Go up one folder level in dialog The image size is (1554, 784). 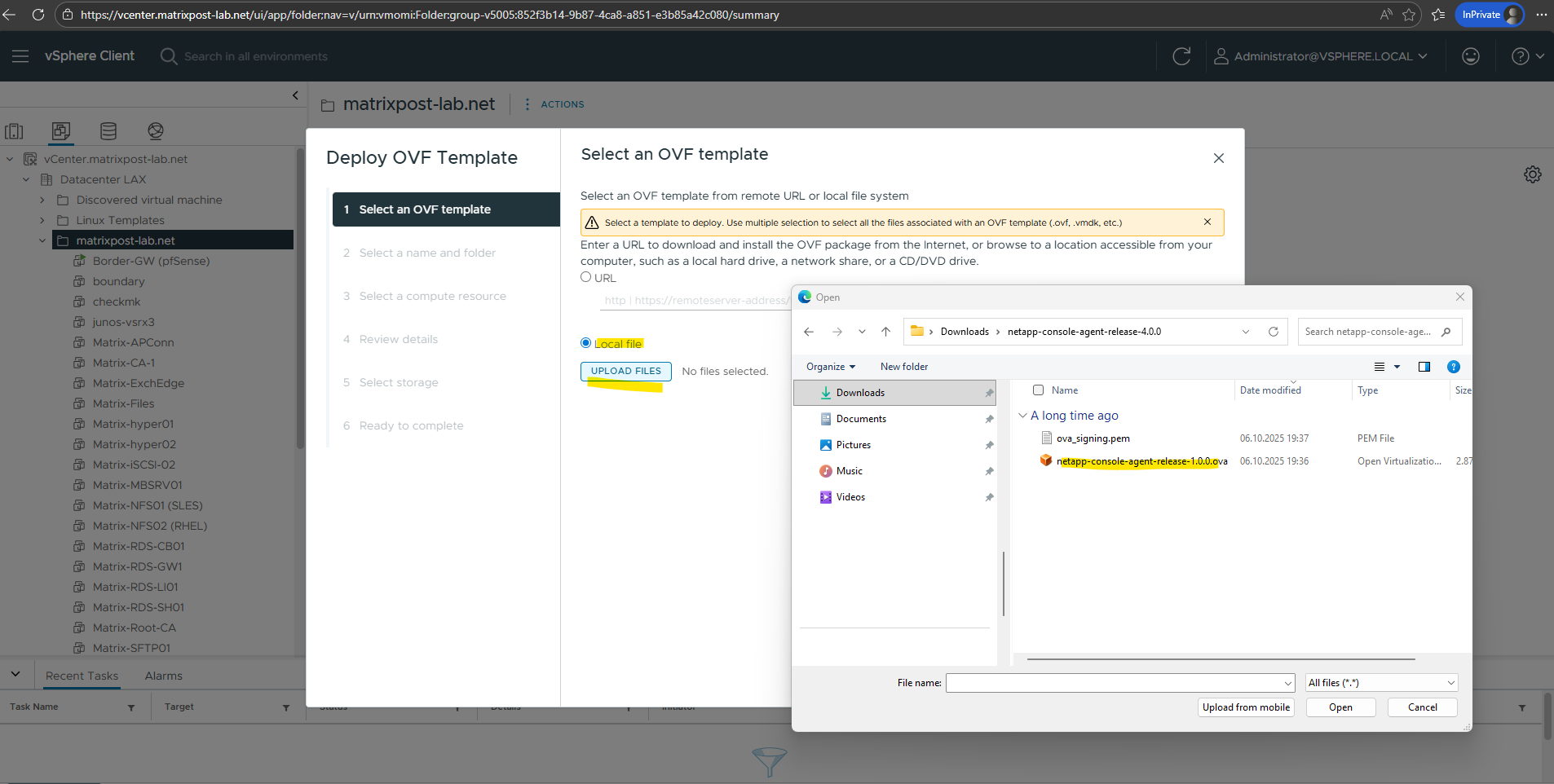point(885,332)
